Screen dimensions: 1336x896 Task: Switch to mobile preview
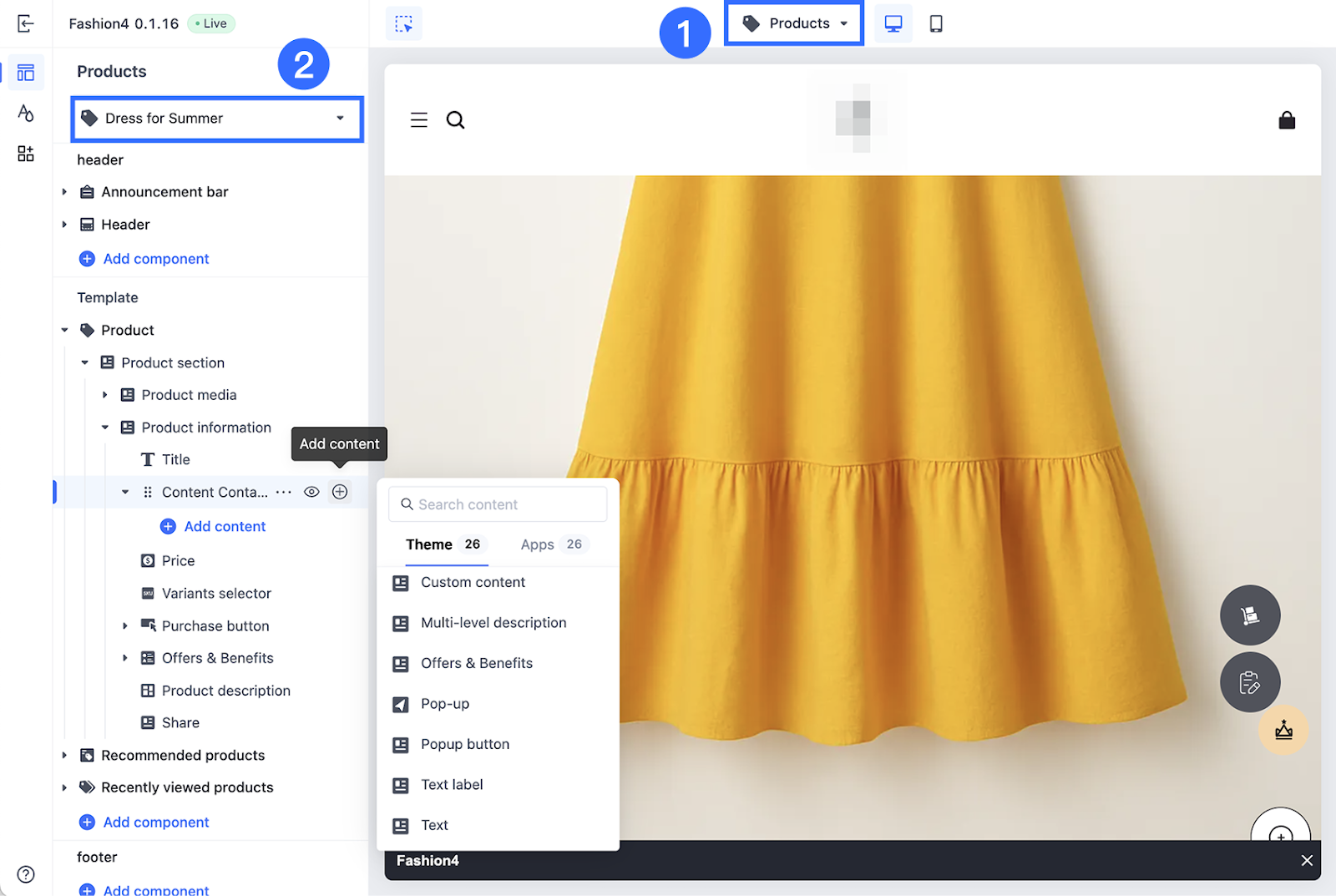936,23
